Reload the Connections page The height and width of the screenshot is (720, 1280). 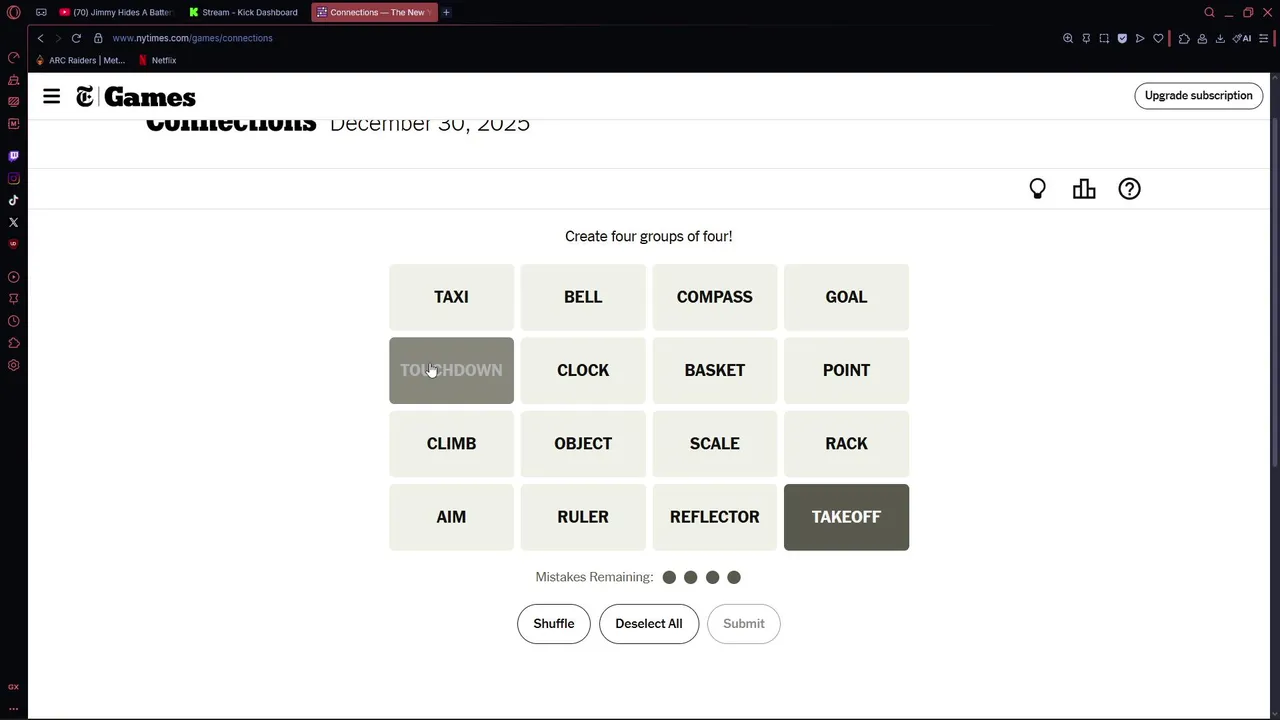(76, 38)
